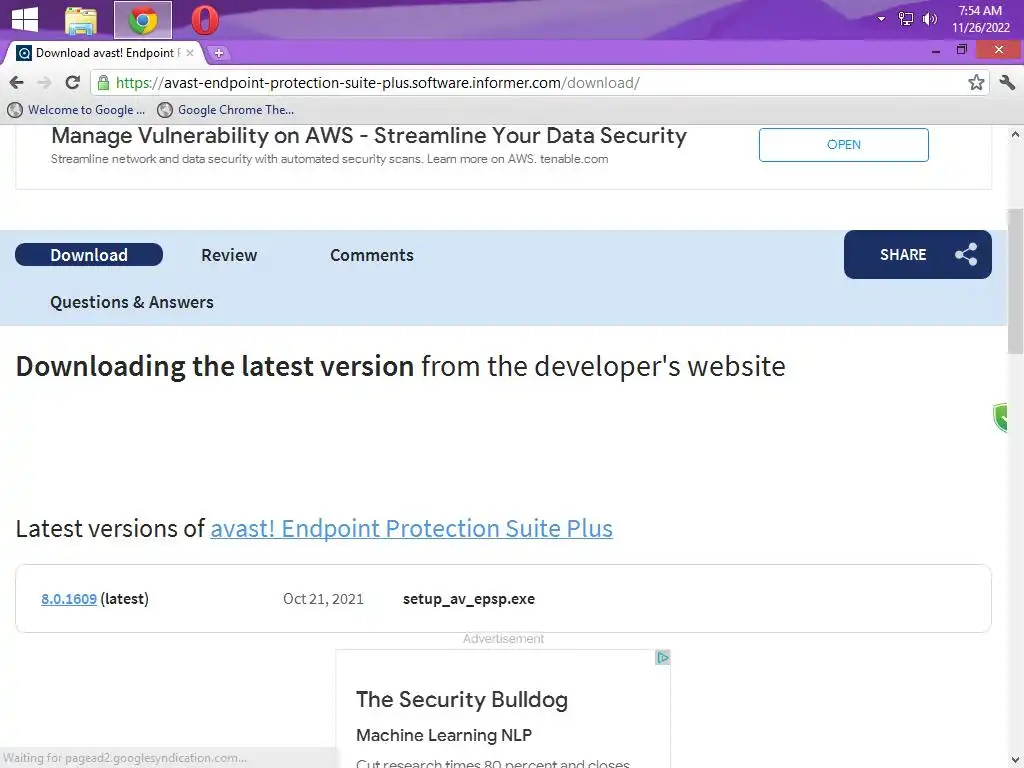Click the Manage Vulnerability on AWS ad headline
1024x768 pixels.
click(x=369, y=135)
